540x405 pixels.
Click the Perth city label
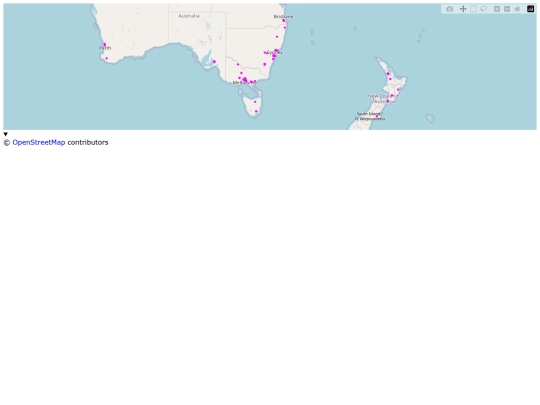pyautogui.click(x=105, y=48)
